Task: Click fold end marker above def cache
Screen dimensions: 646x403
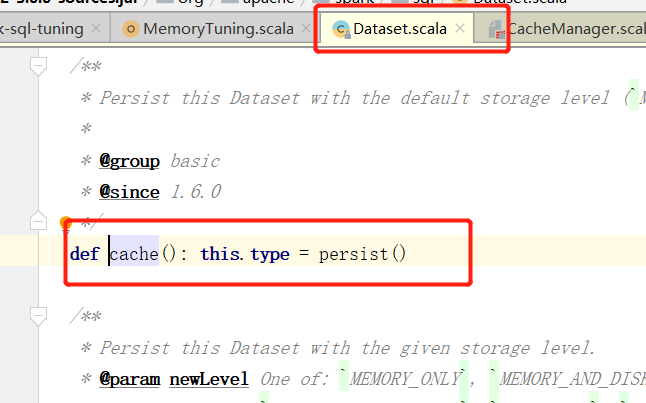Action: pyautogui.click(x=39, y=221)
